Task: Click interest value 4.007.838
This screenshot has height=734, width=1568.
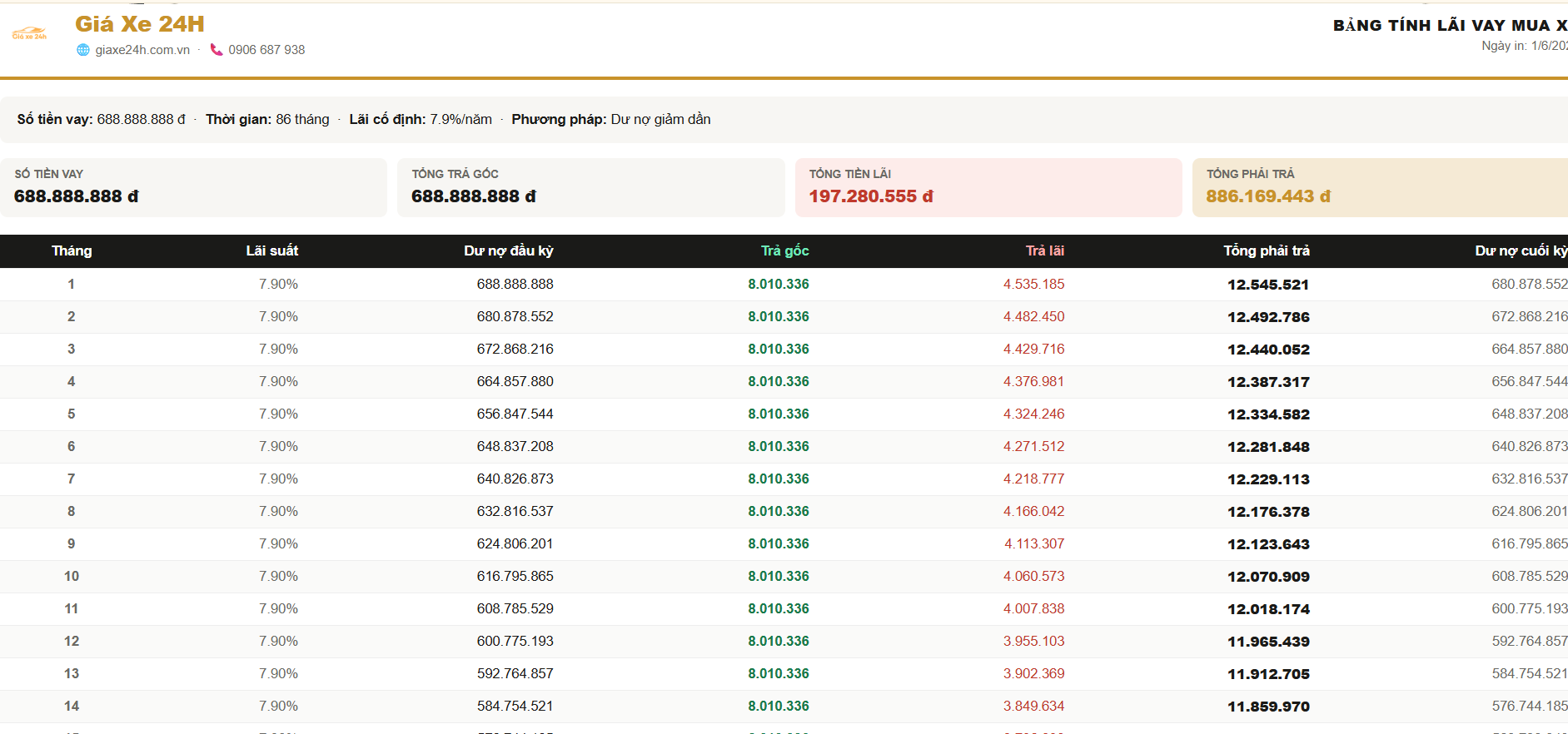Action: click(x=1034, y=608)
